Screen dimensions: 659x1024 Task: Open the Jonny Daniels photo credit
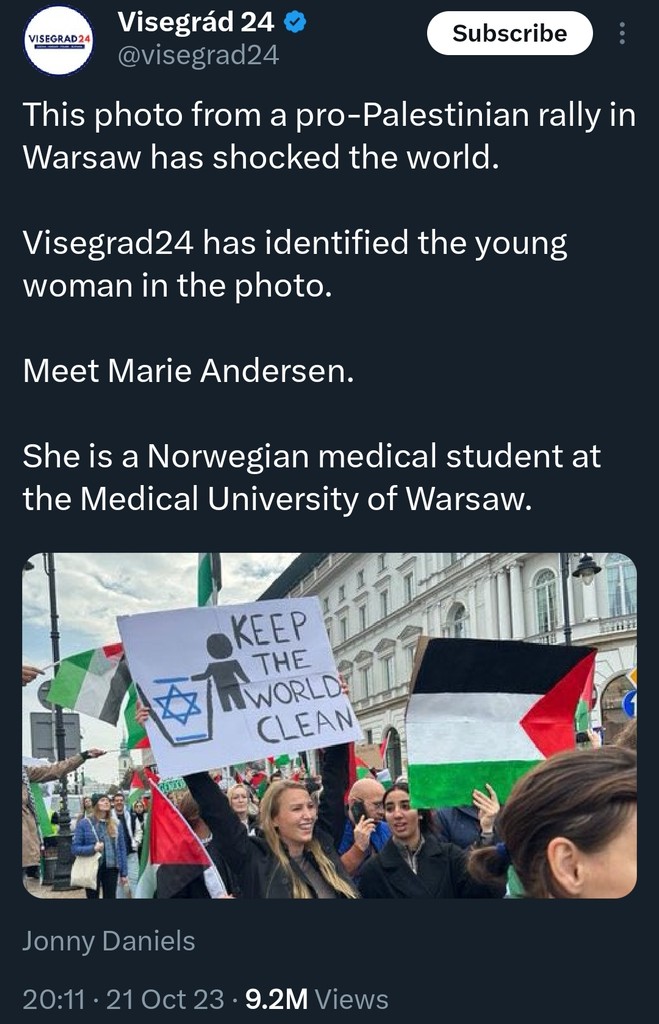108,941
